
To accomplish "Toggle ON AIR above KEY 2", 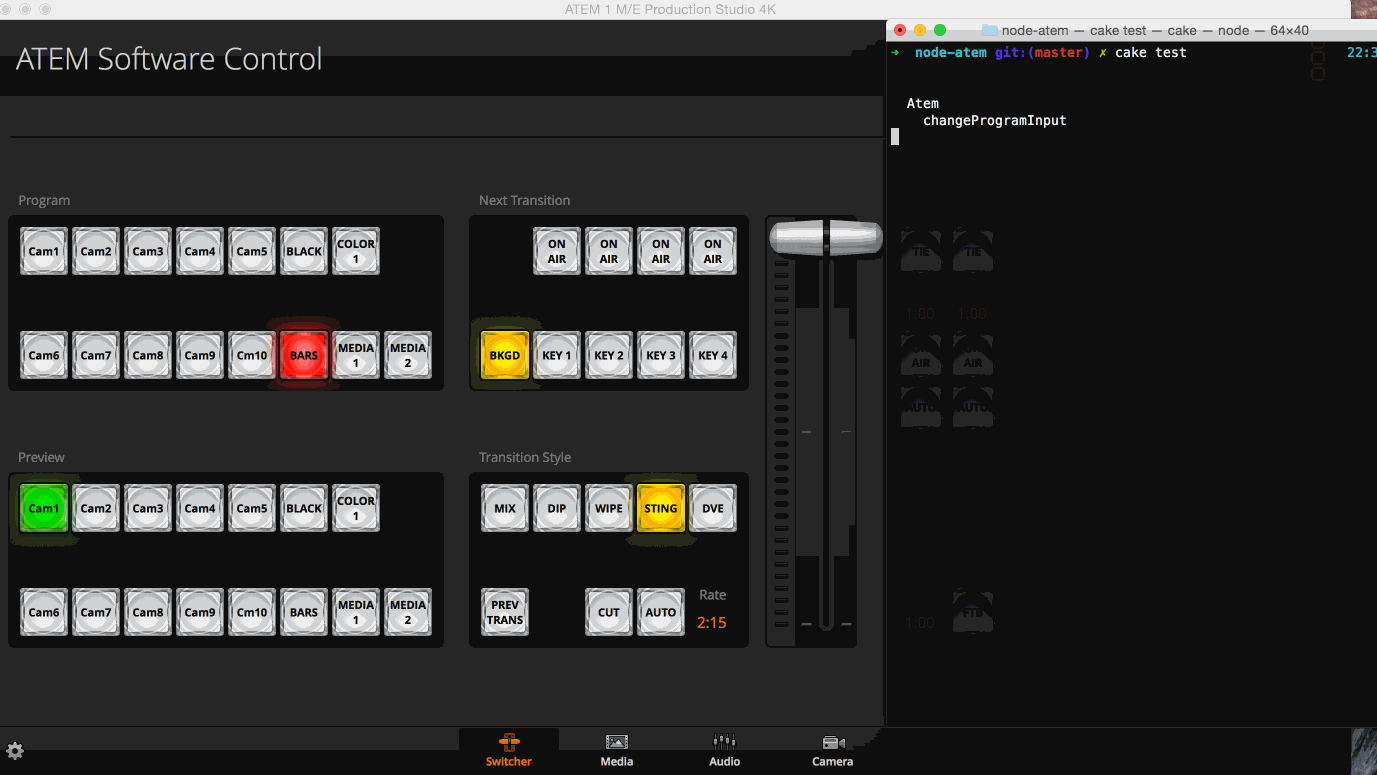I will 609,251.
